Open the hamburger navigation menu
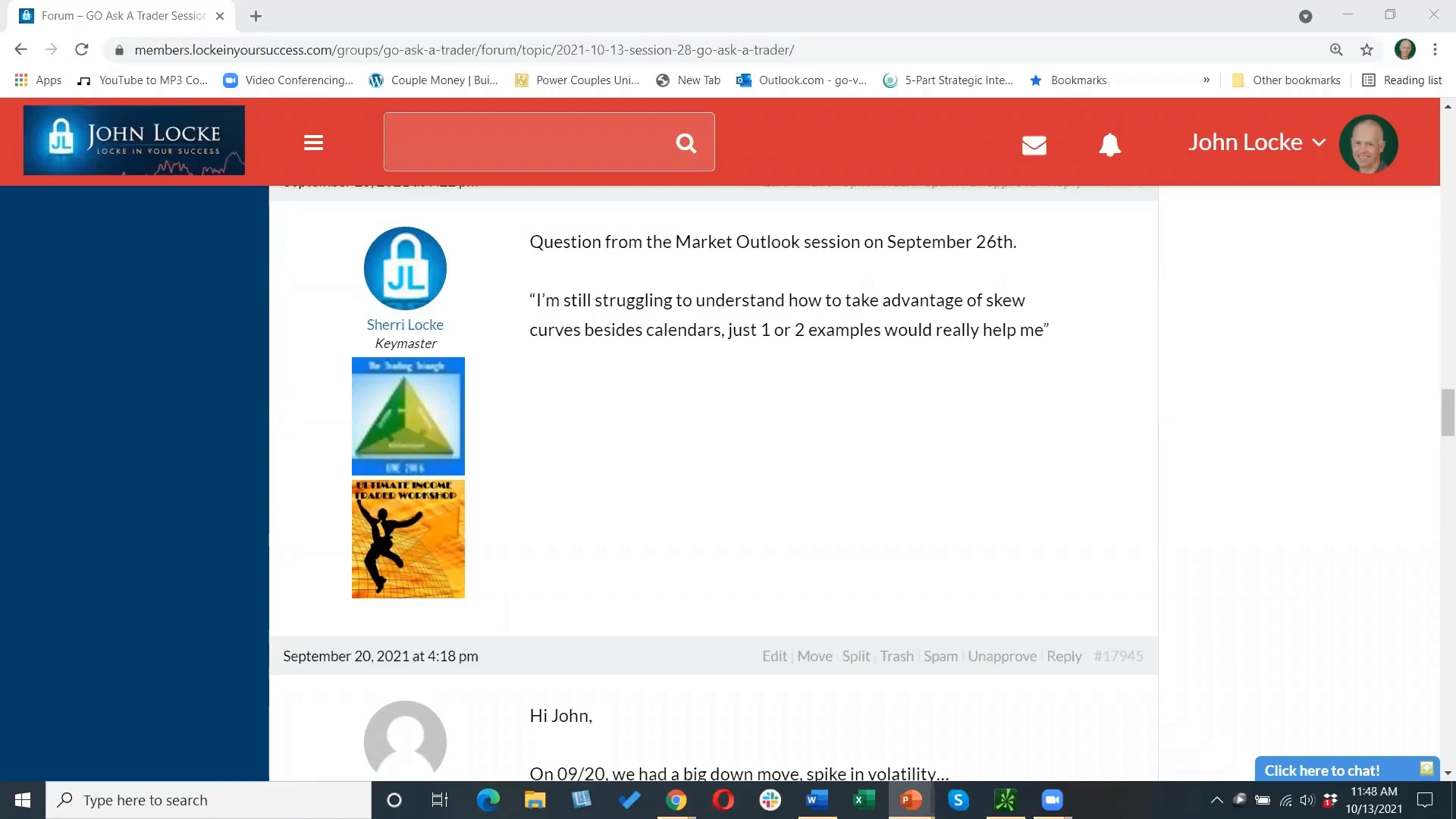 [x=314, y=143]
